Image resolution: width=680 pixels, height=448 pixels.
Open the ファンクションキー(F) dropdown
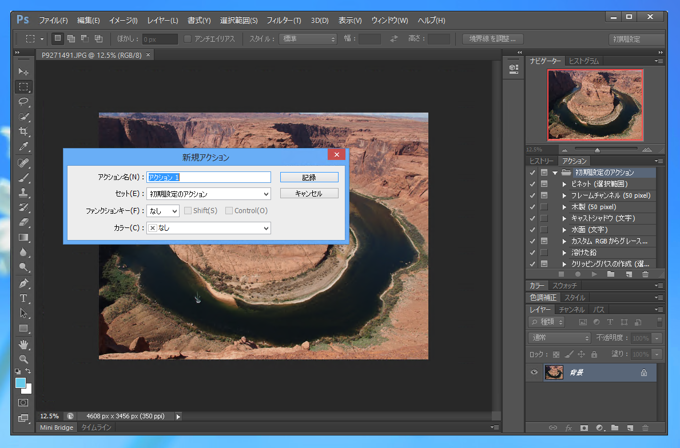click(163, 211)
